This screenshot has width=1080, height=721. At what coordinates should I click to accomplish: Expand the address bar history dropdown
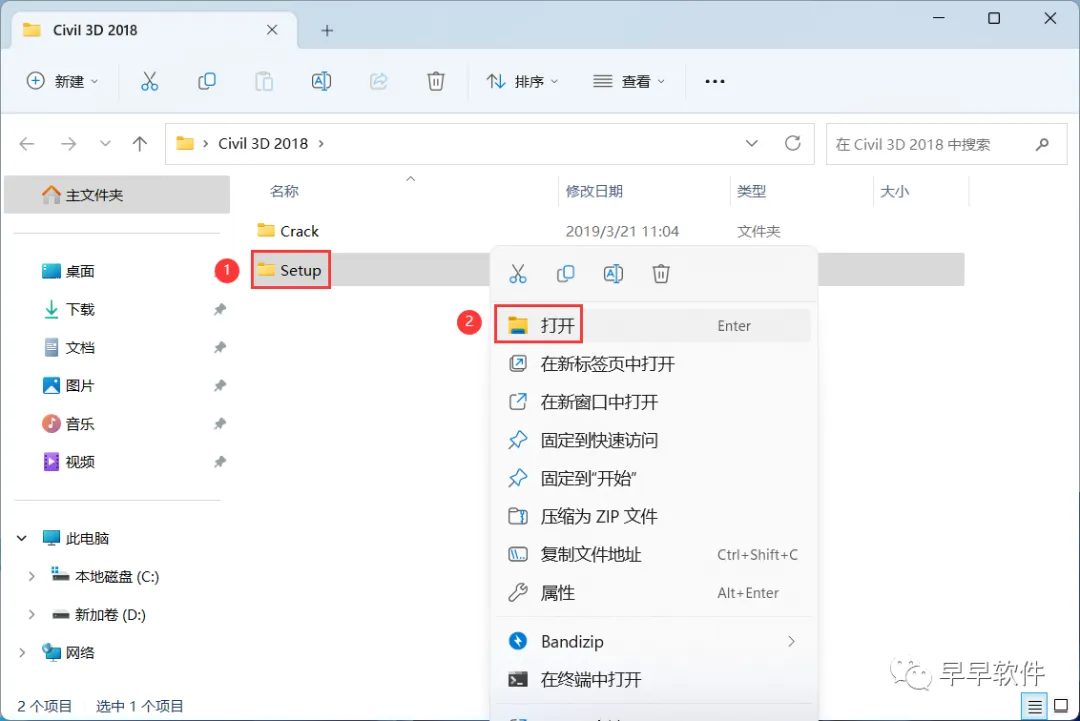pos(751,143)
